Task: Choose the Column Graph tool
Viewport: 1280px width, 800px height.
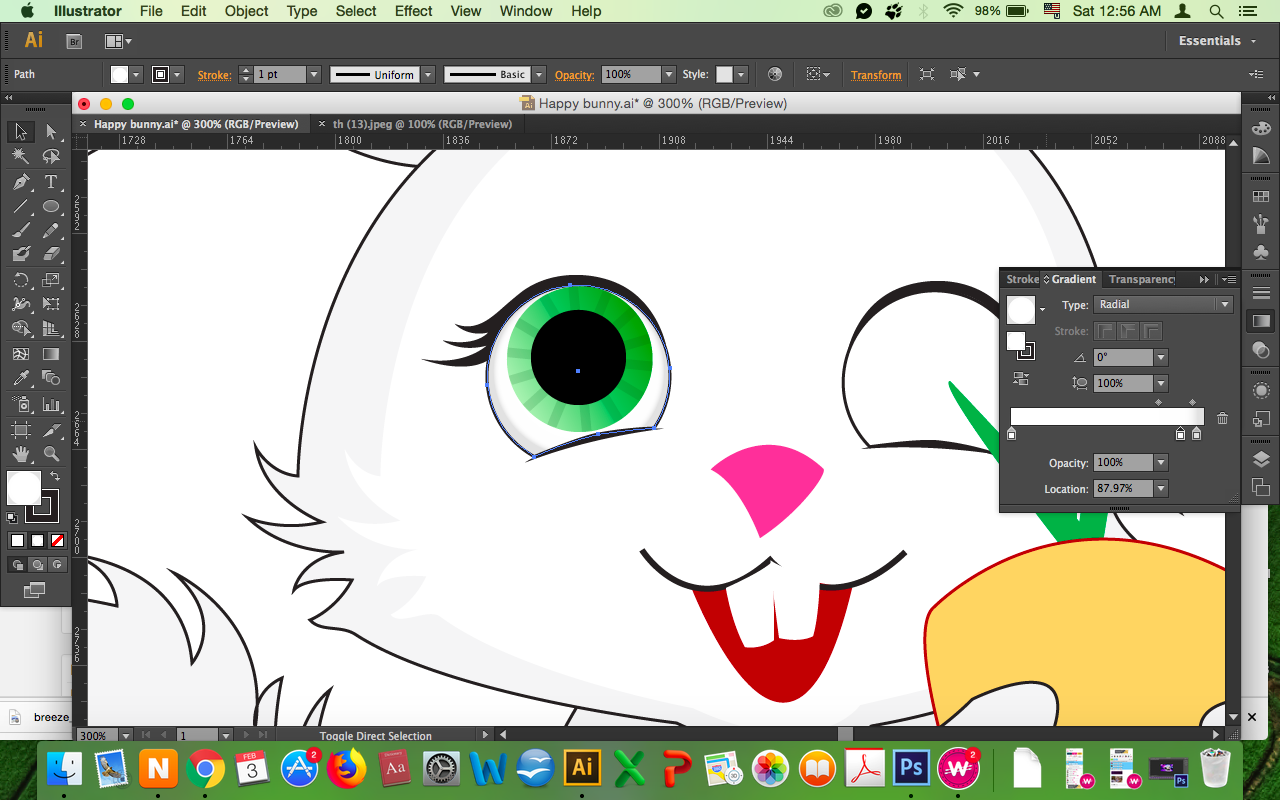Action: (51, 404)
